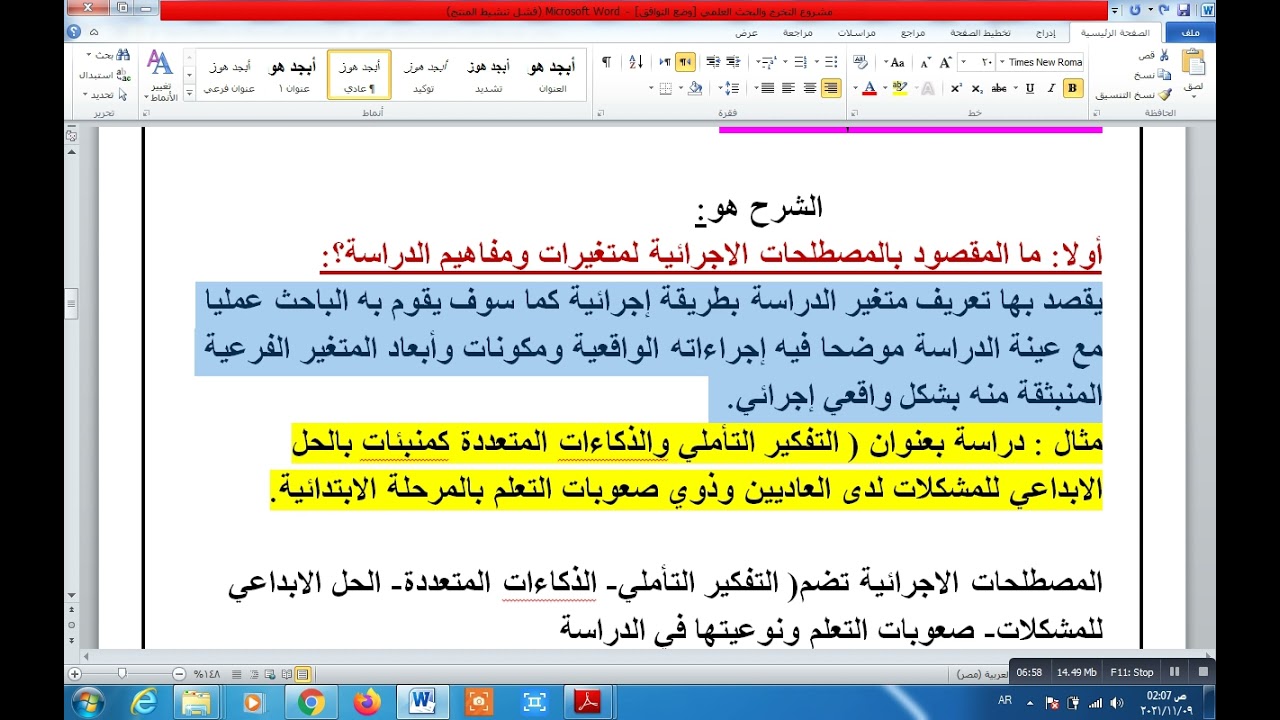Click the Grow Font icon
Image resolution: width=1280 pixels, height=720 pixels.
946,62
